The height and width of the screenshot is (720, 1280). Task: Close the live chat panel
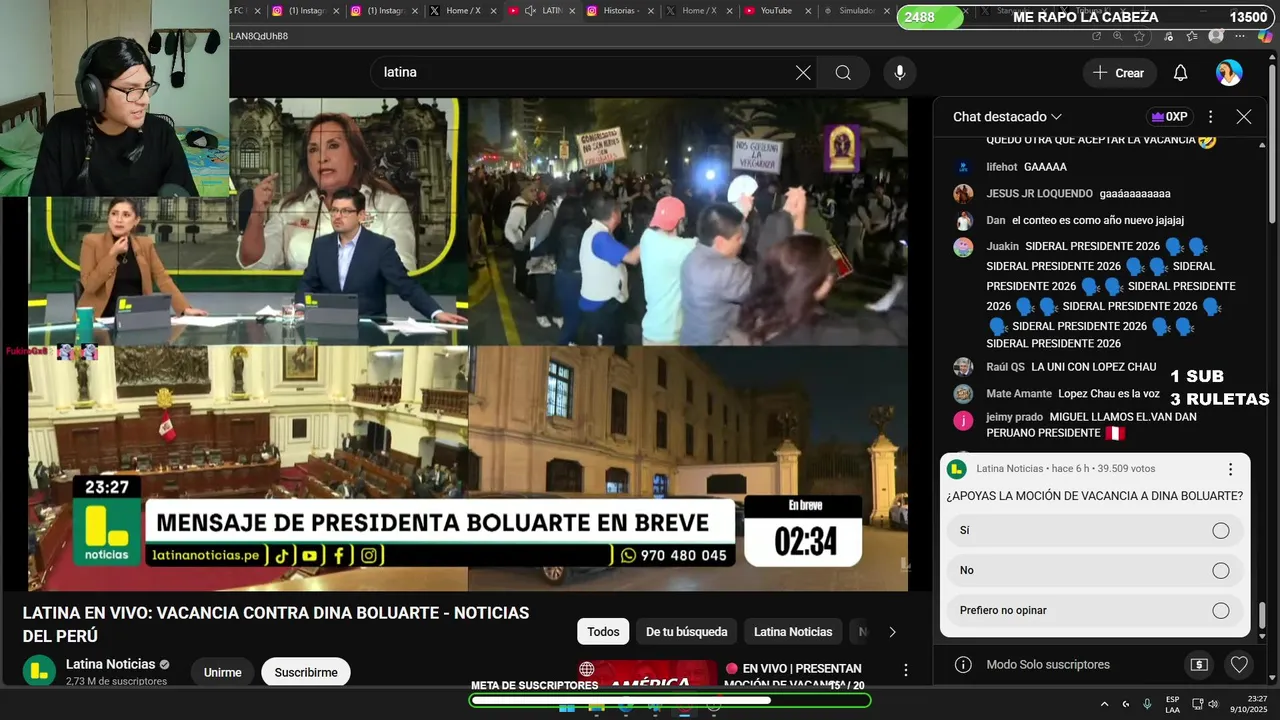click(1244, 117)
